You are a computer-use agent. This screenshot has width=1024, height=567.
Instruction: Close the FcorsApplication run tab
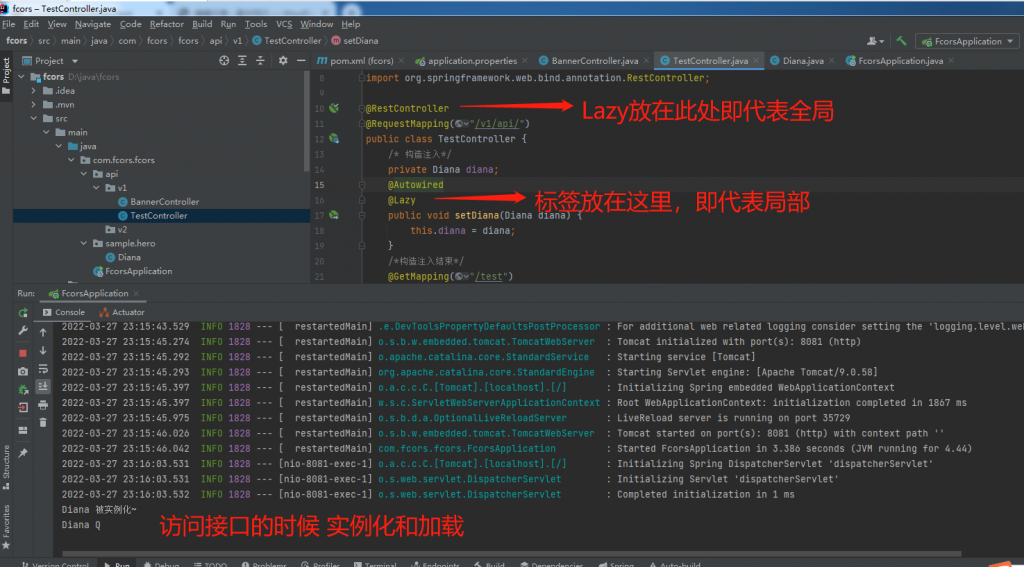point(136,293)
